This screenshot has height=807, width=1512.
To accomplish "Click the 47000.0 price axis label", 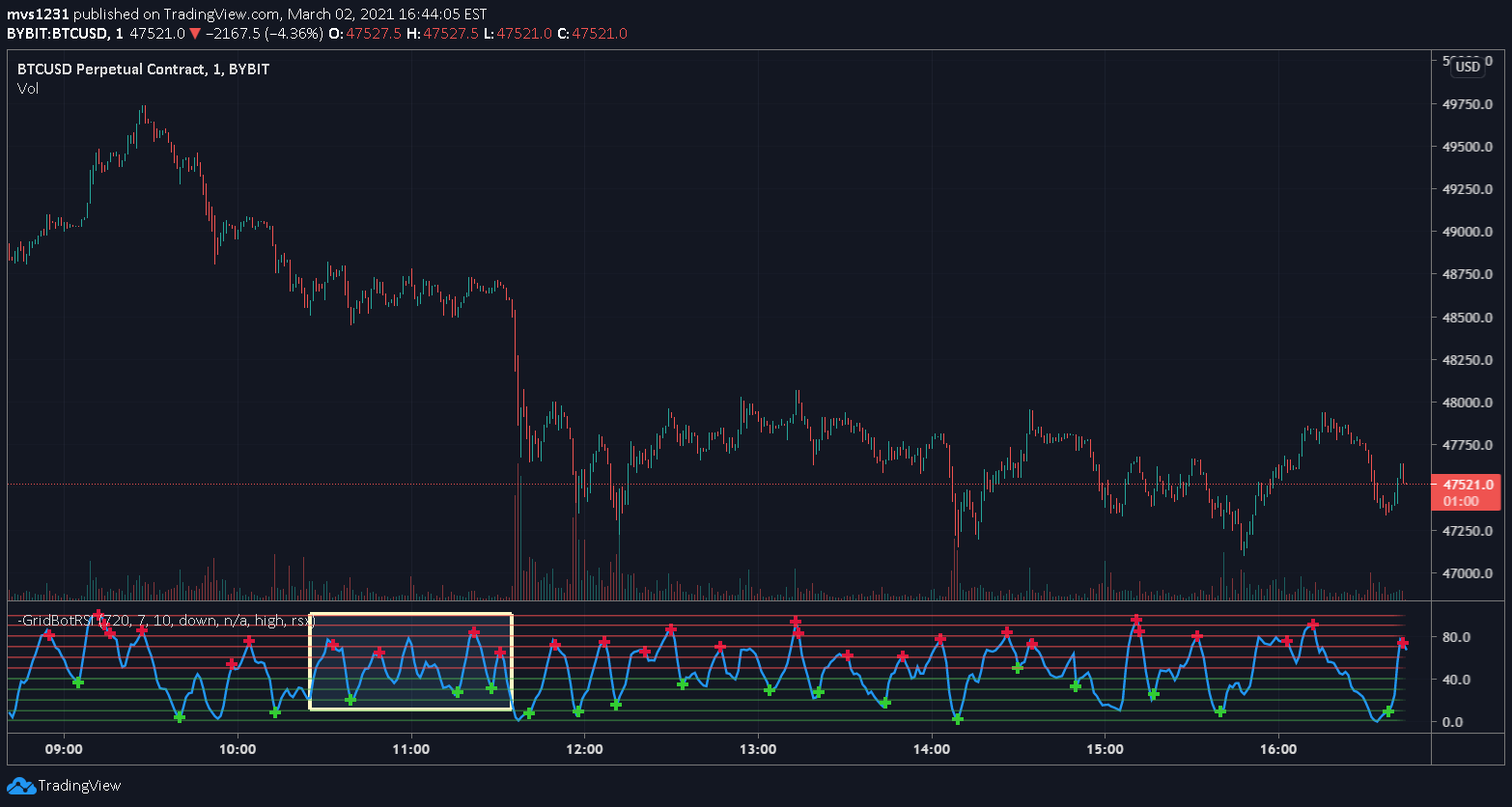I will pos(1468,574).
